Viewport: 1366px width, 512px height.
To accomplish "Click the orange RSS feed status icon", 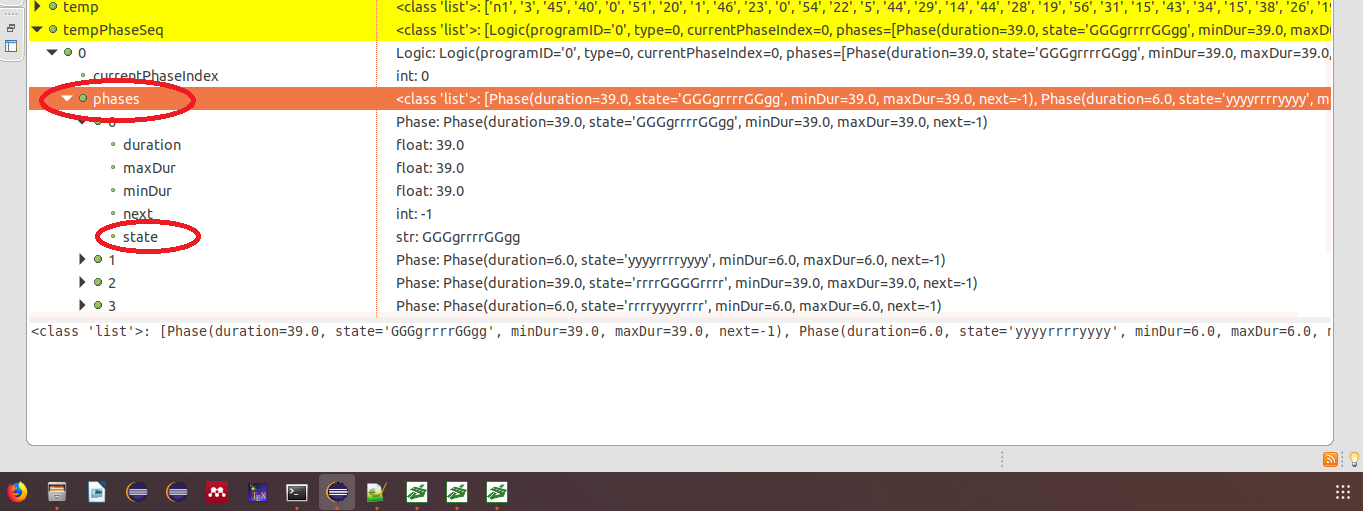I will click(1330, 459).
